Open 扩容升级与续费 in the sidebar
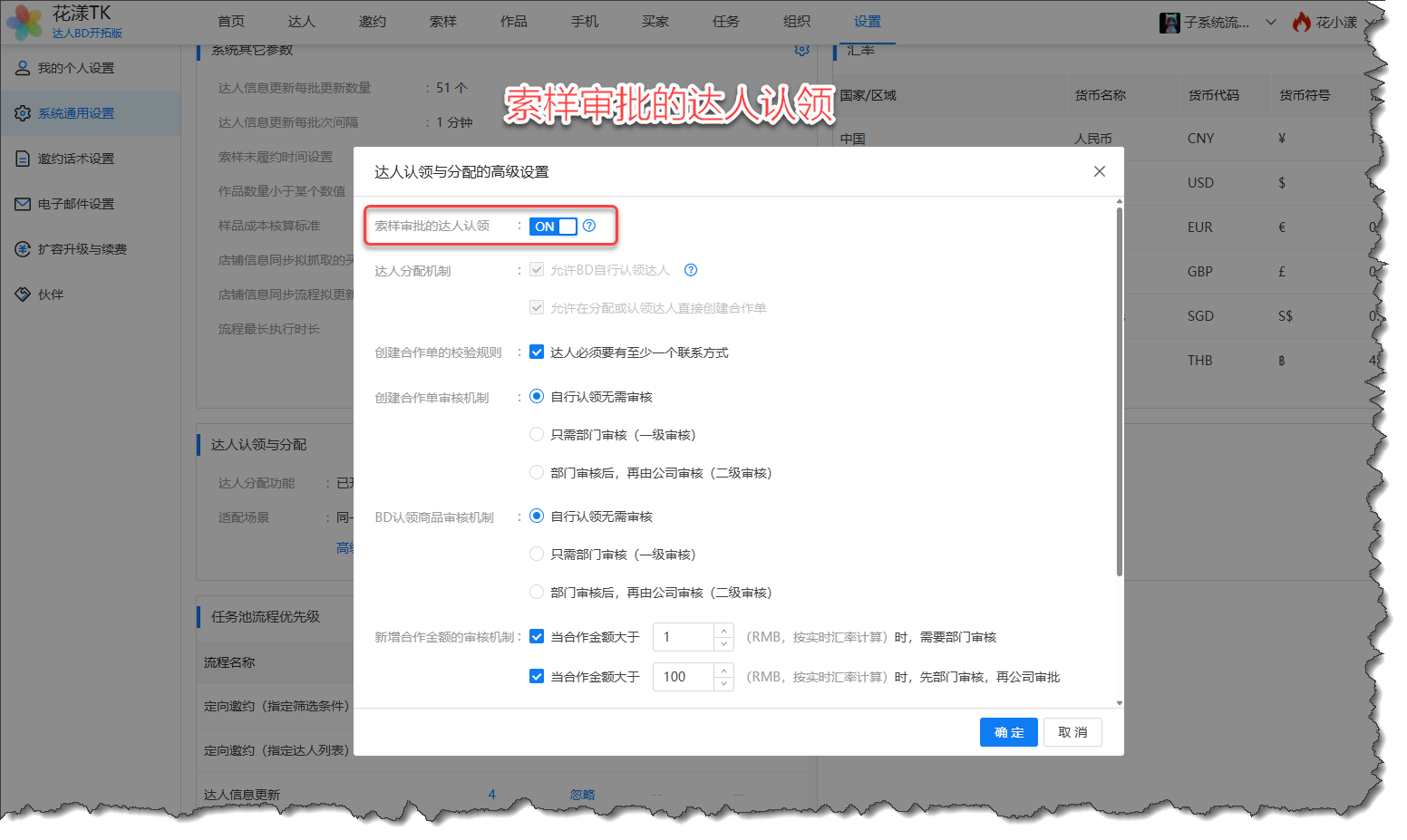Viewport: 1407px width, 840px height. point(82,249)
